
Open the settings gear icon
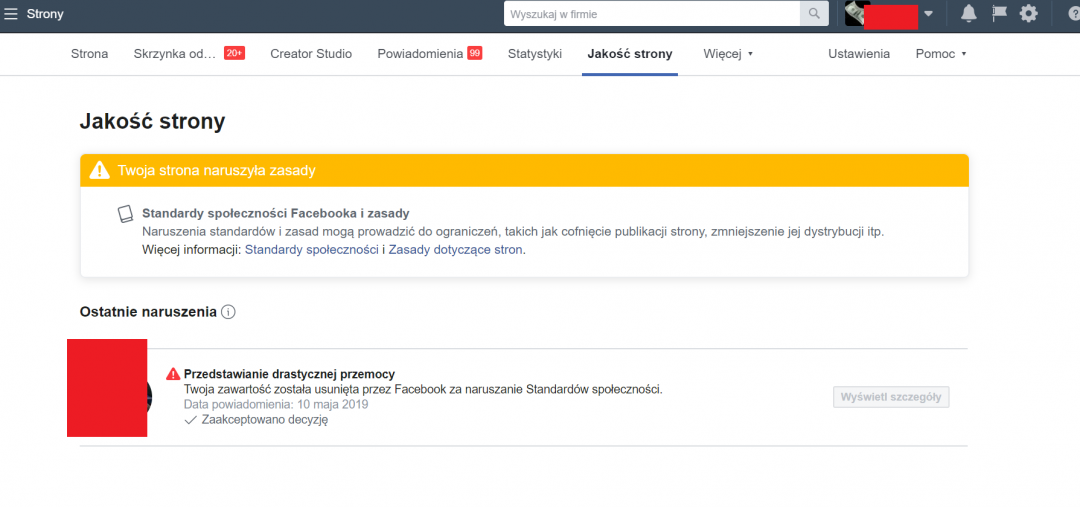click(1028, 14)
